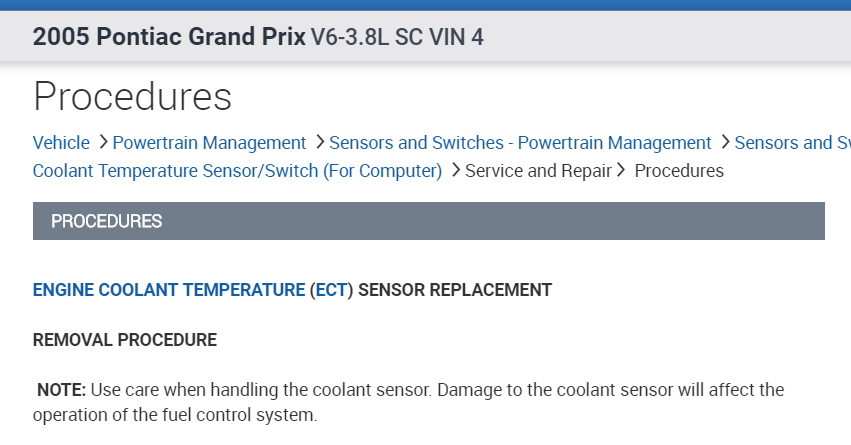Click the cut-off Sensors breadcrumb at right edge
Viewport: 851px width, 445px height.
pos(792,143)
